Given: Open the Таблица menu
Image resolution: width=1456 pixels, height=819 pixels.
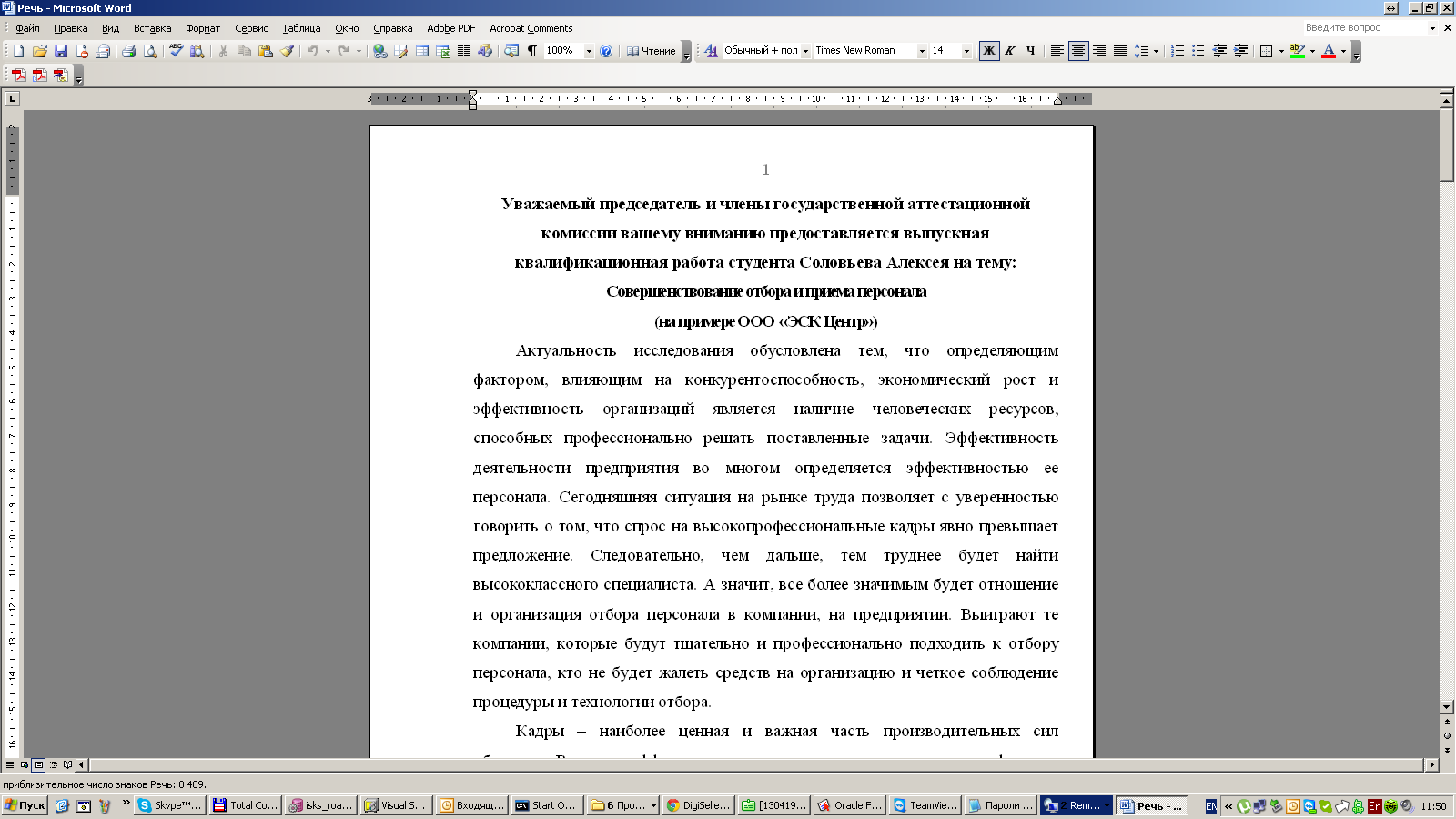Looking at the screenshot, I should (x=301, y=28).
